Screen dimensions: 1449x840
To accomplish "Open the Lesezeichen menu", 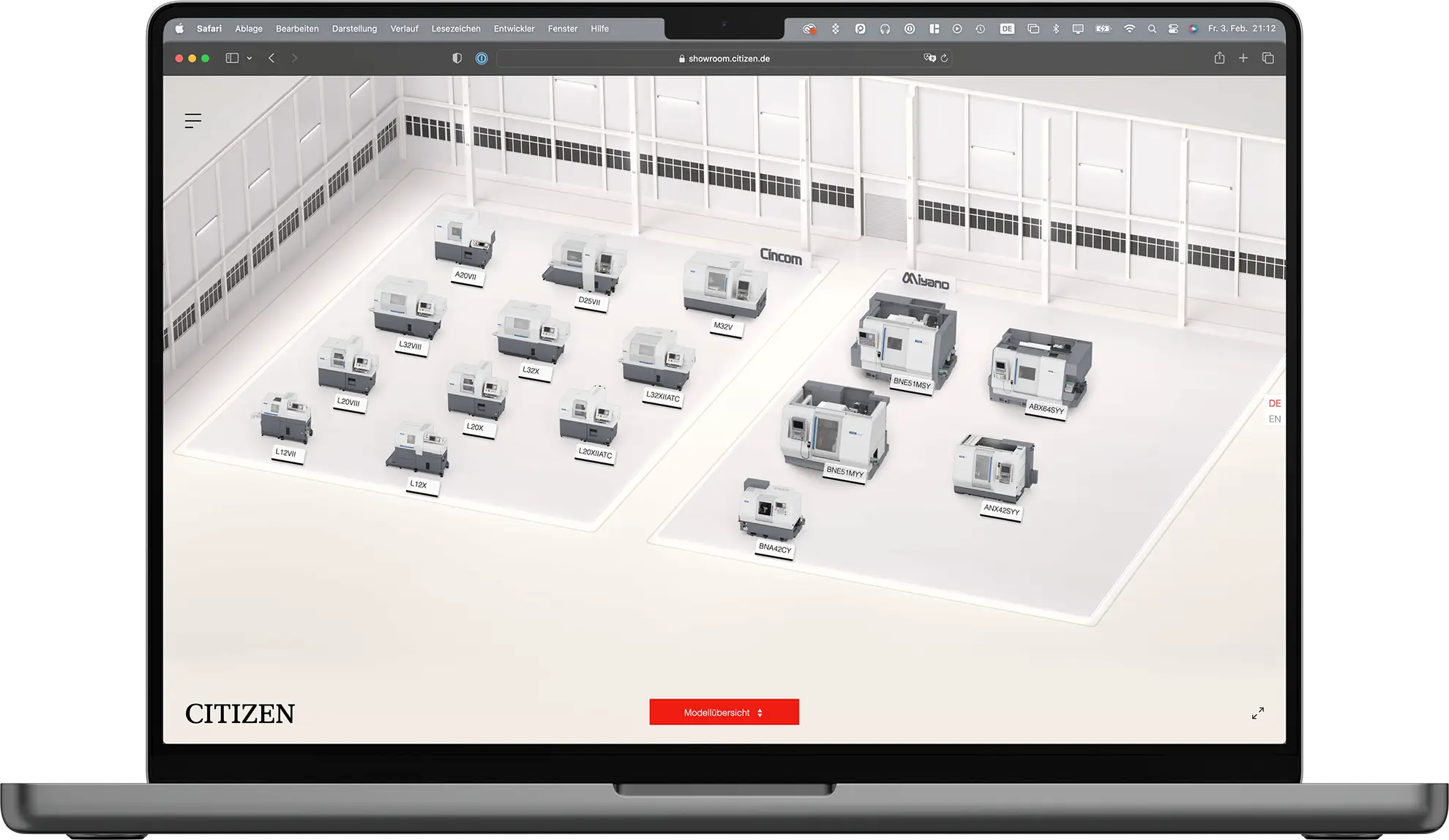I will click(456, 29).
